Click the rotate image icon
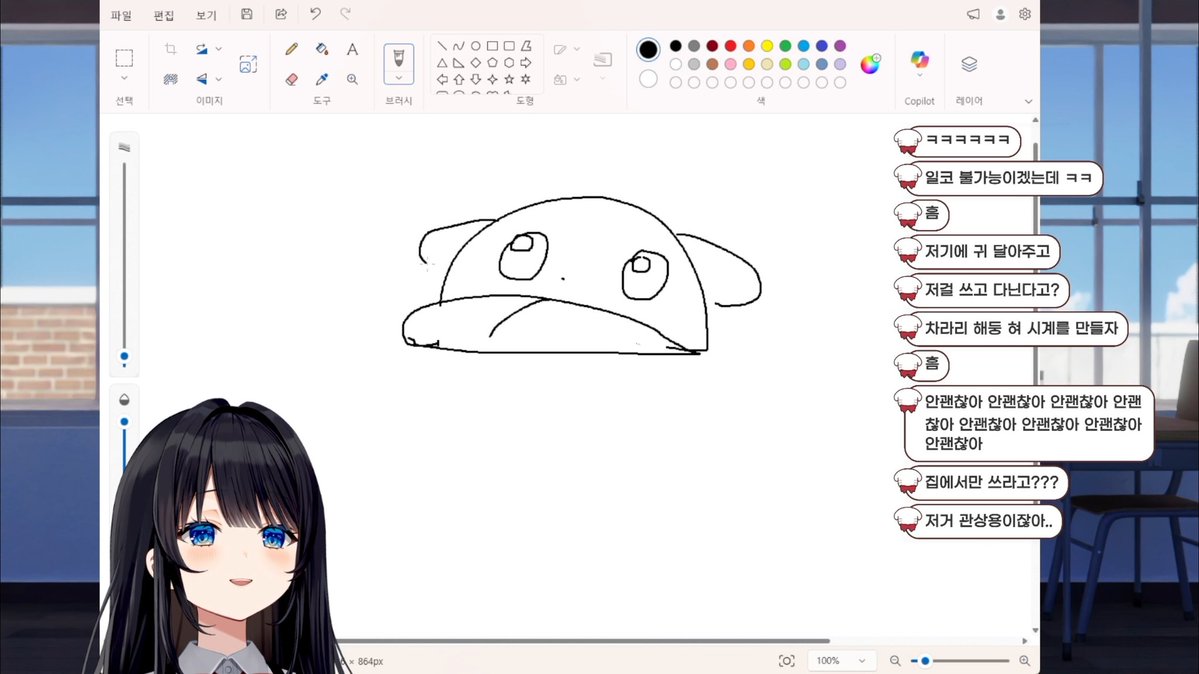 click(x=201, y=49)
